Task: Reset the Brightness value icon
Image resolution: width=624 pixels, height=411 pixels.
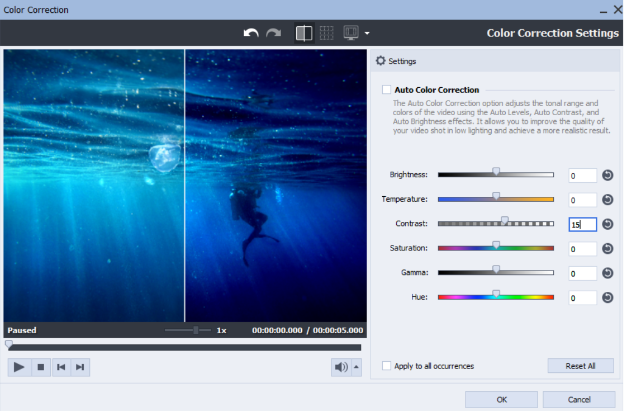Action: click(607, 175)
